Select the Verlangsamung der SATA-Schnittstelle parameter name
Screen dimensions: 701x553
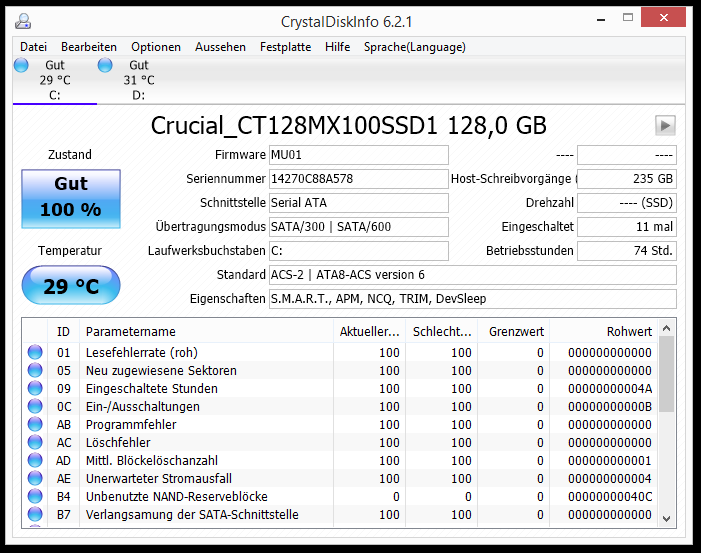pyautogui.click(x=192, y=514)
